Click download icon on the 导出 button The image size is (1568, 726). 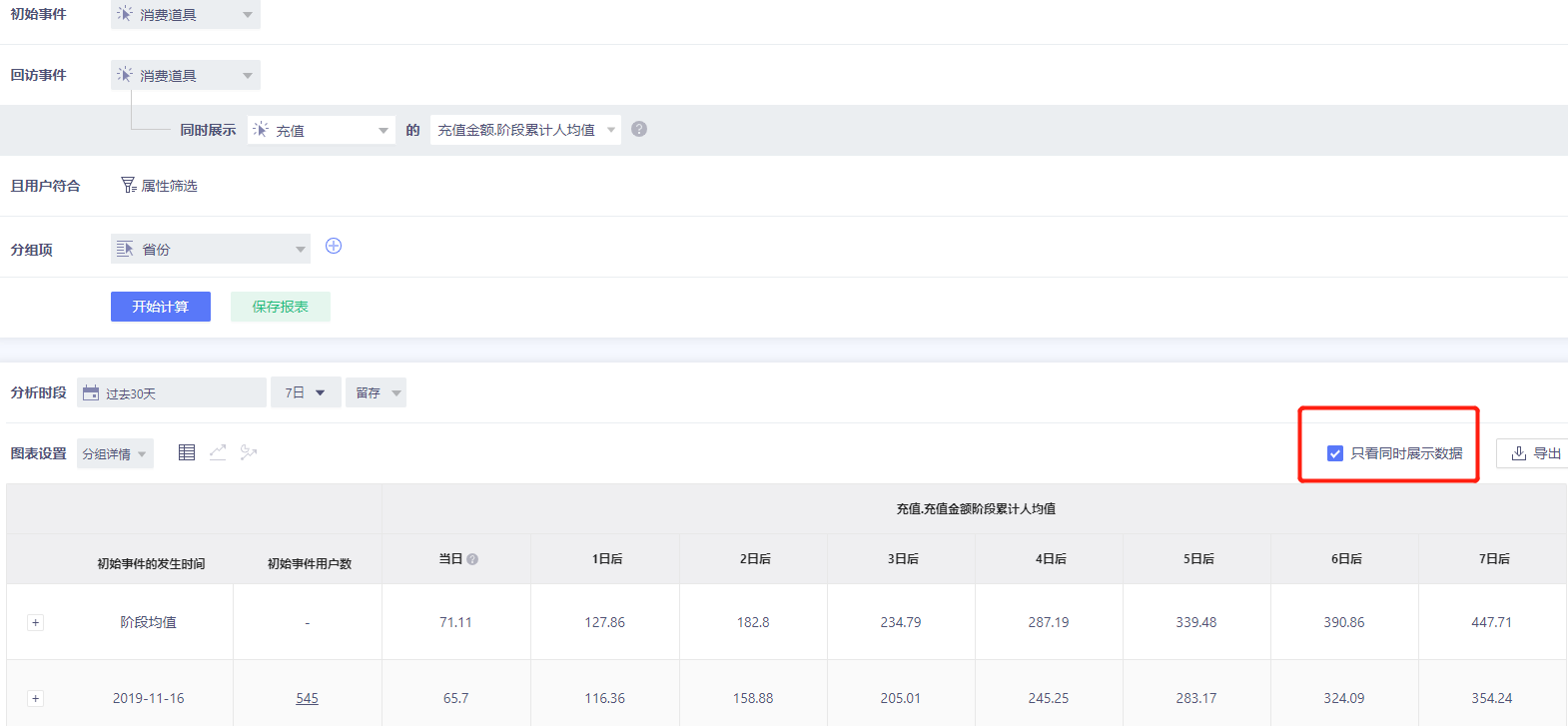[1518, 453]
